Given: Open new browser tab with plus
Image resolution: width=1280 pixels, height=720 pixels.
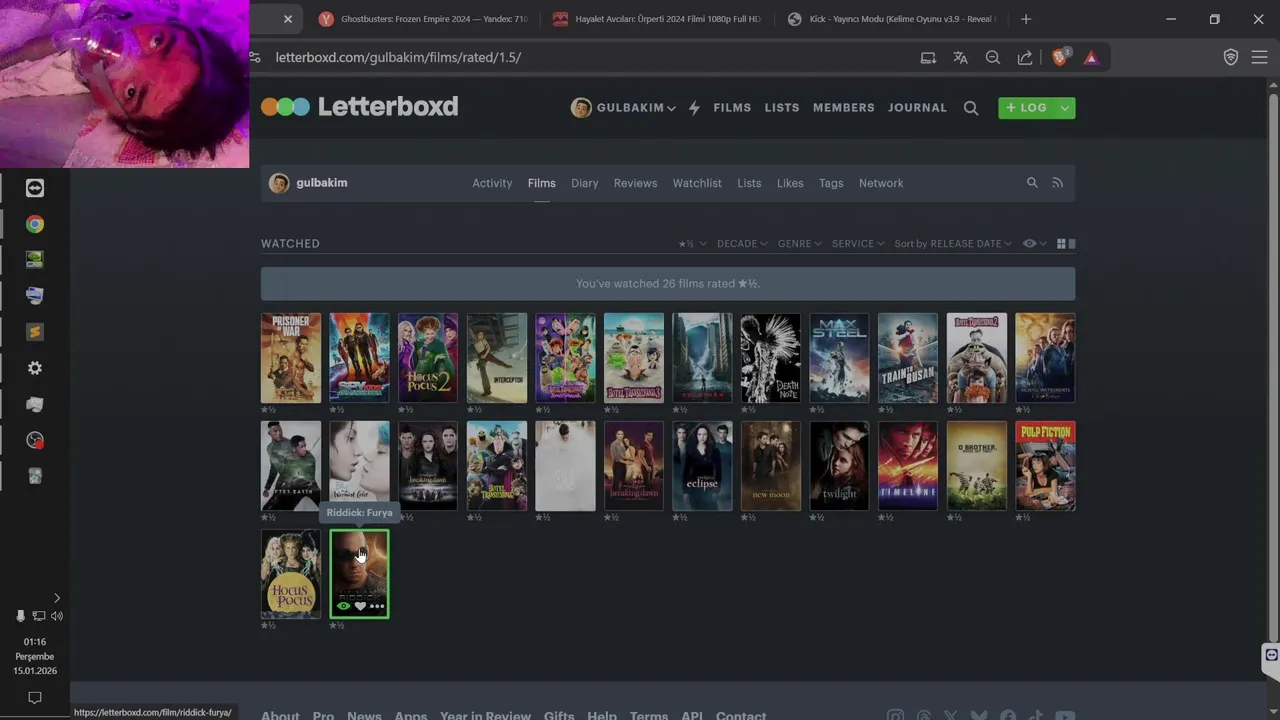Looking at the screenshot, I should [1026, 19].
